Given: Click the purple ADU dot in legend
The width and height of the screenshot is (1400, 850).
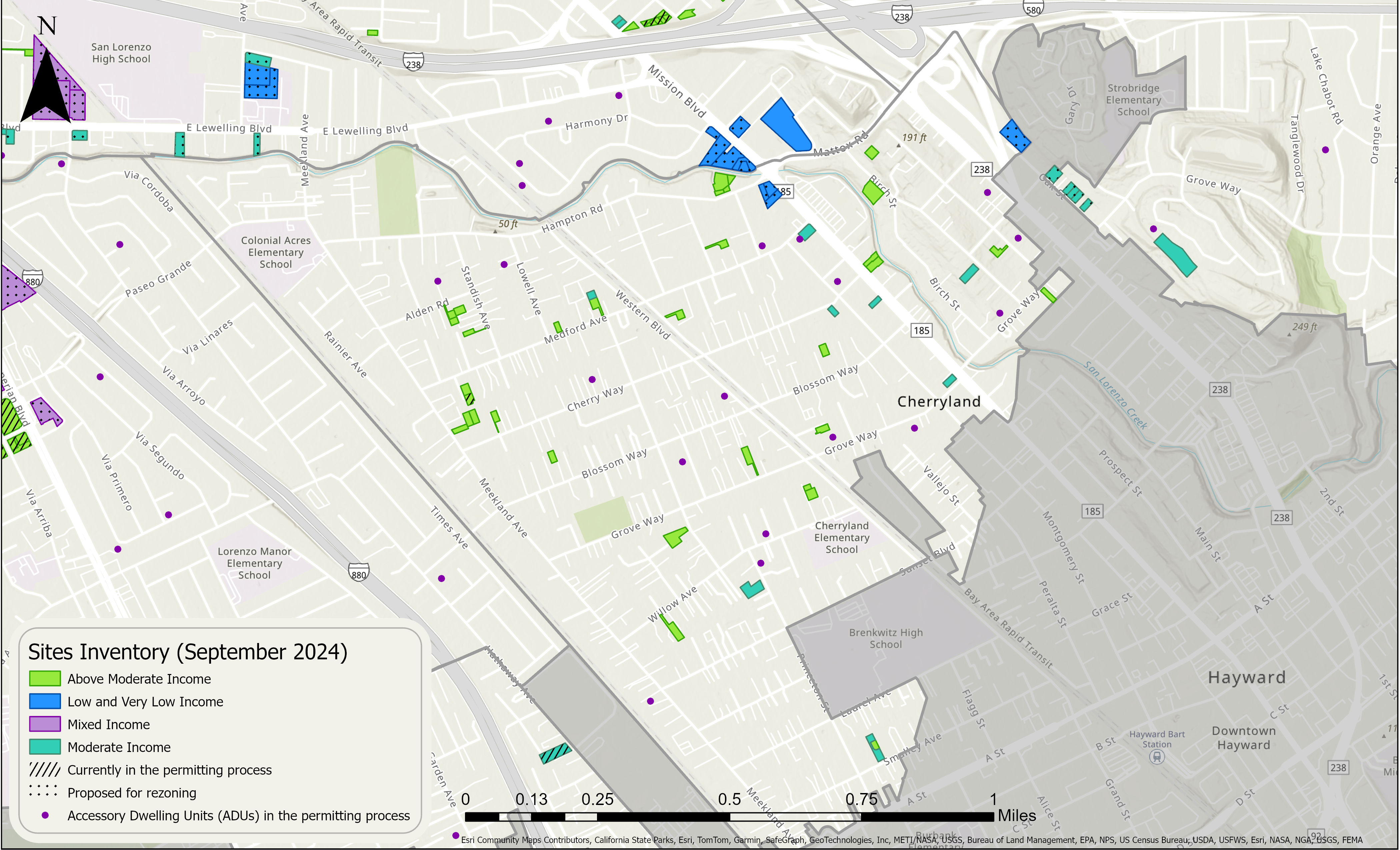Looking at the screenshot, I should coord(45,815).
